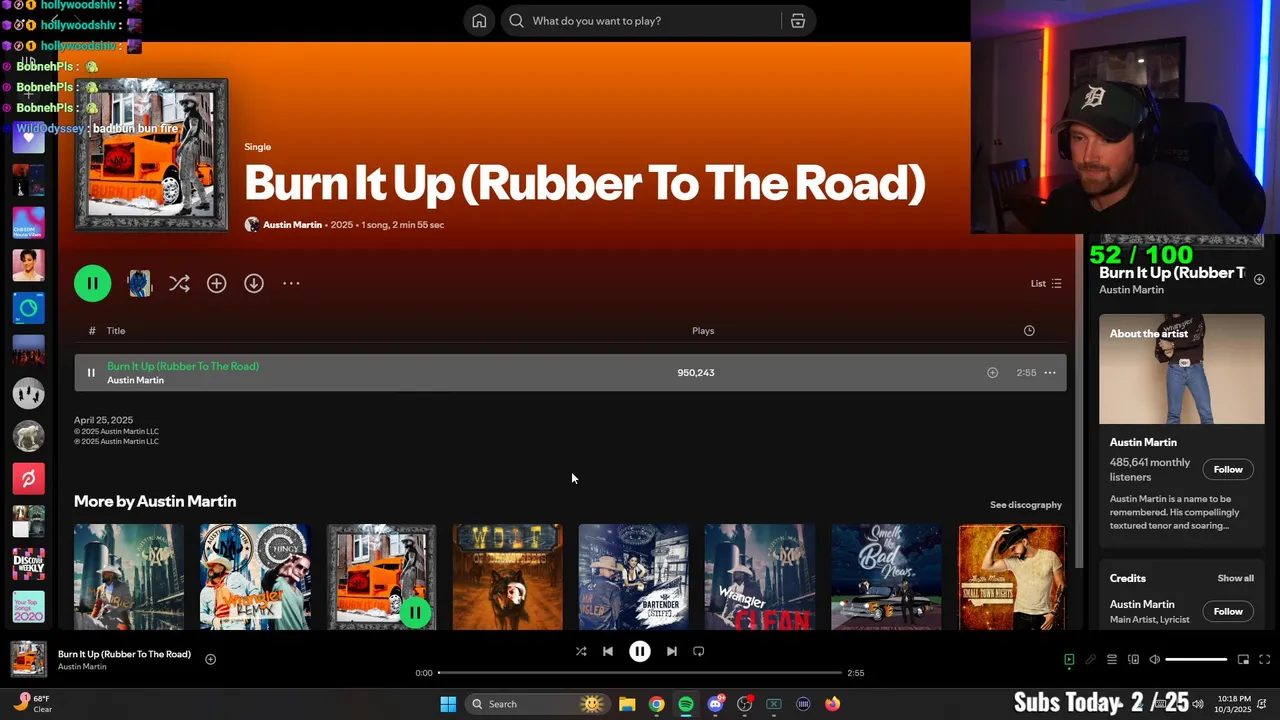
Task: Open Firefox from the taskbar
Action: (x=832, y=704)
